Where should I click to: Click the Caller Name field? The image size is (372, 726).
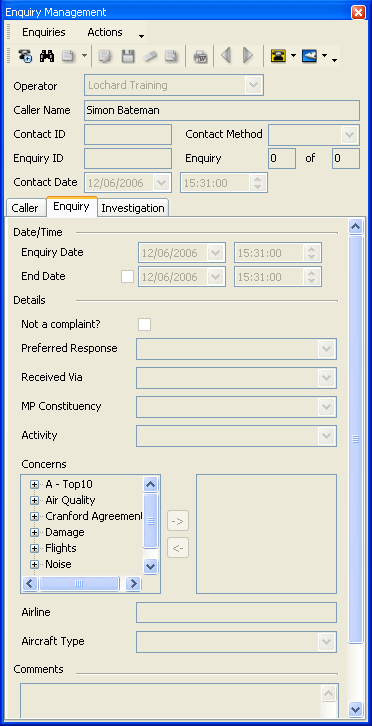click(x=222, y=111)
